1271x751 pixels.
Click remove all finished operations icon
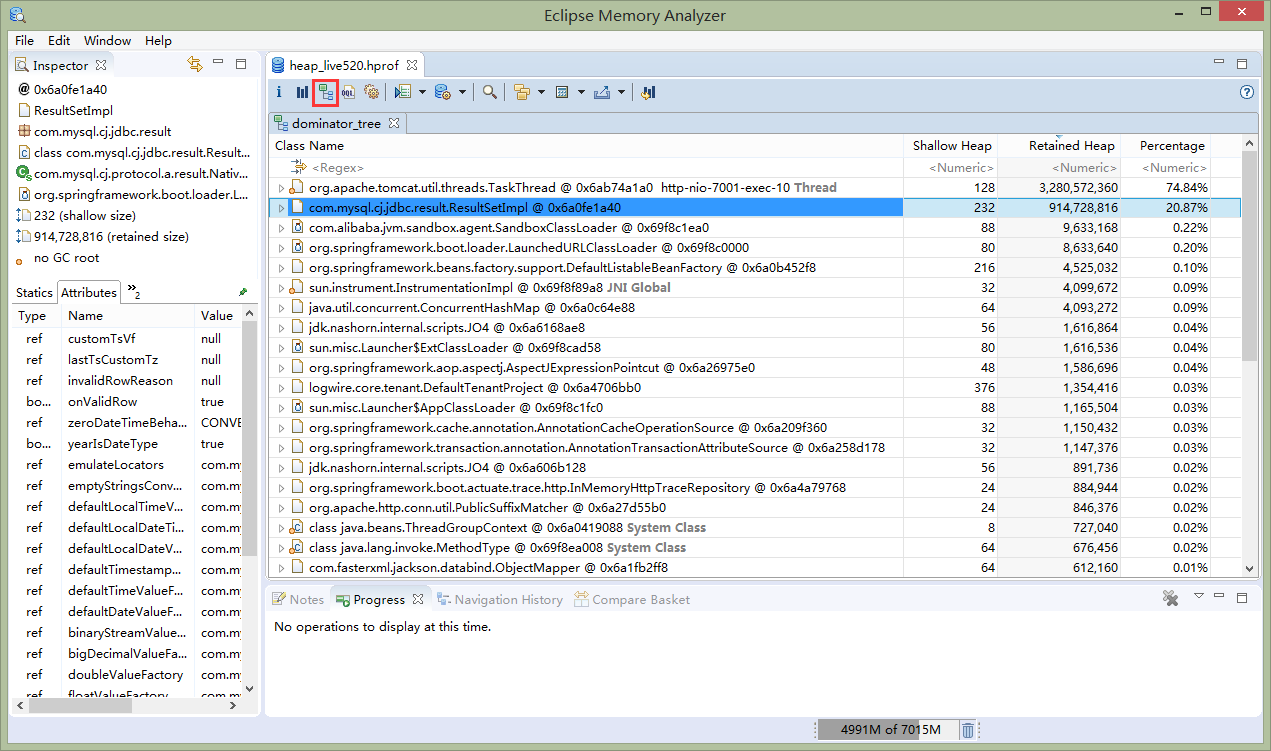click(x=1170, y=598)
